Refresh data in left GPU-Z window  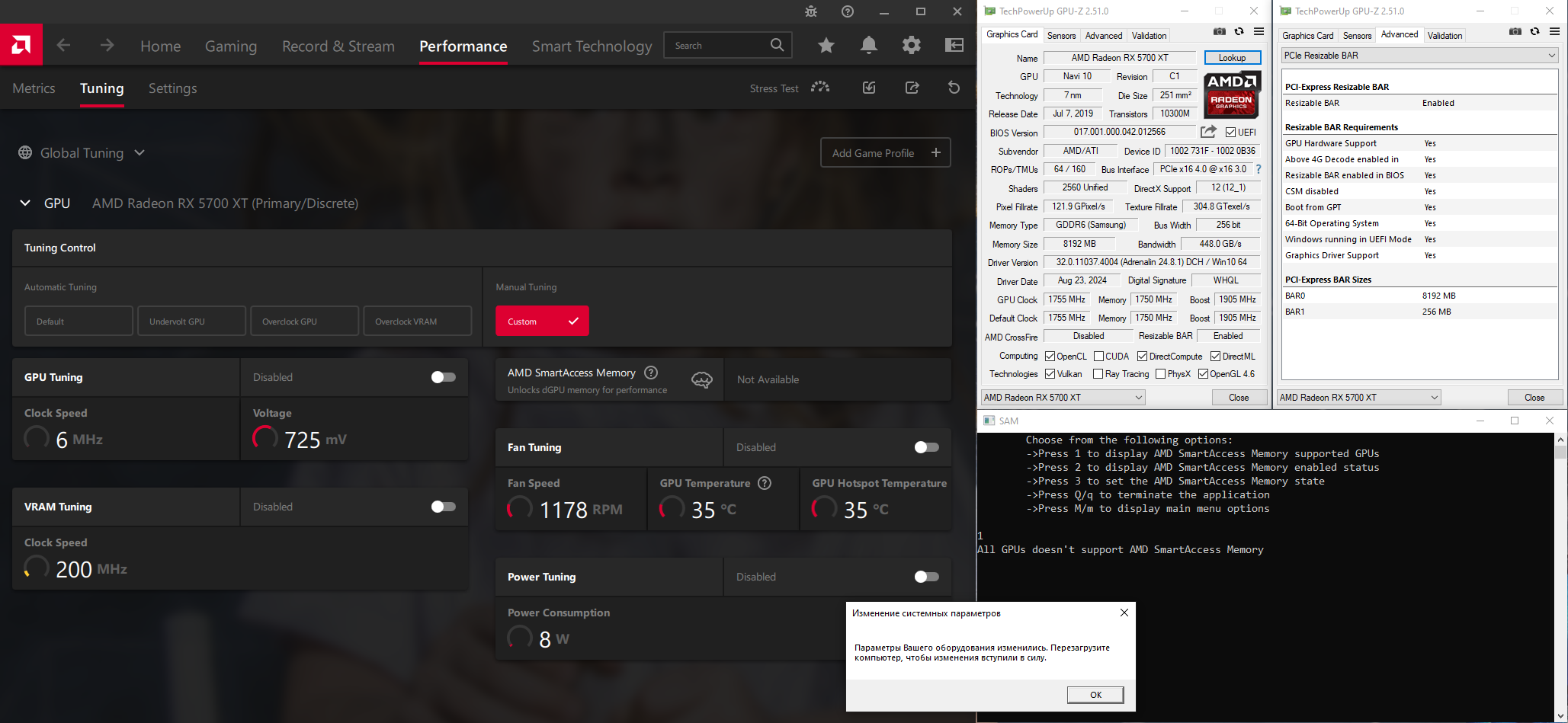tap(1239, 32)
